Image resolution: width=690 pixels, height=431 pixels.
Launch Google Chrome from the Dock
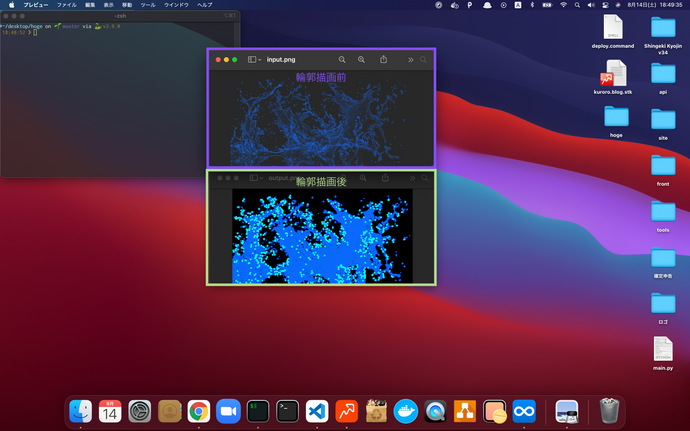click(x=199, y=411)
